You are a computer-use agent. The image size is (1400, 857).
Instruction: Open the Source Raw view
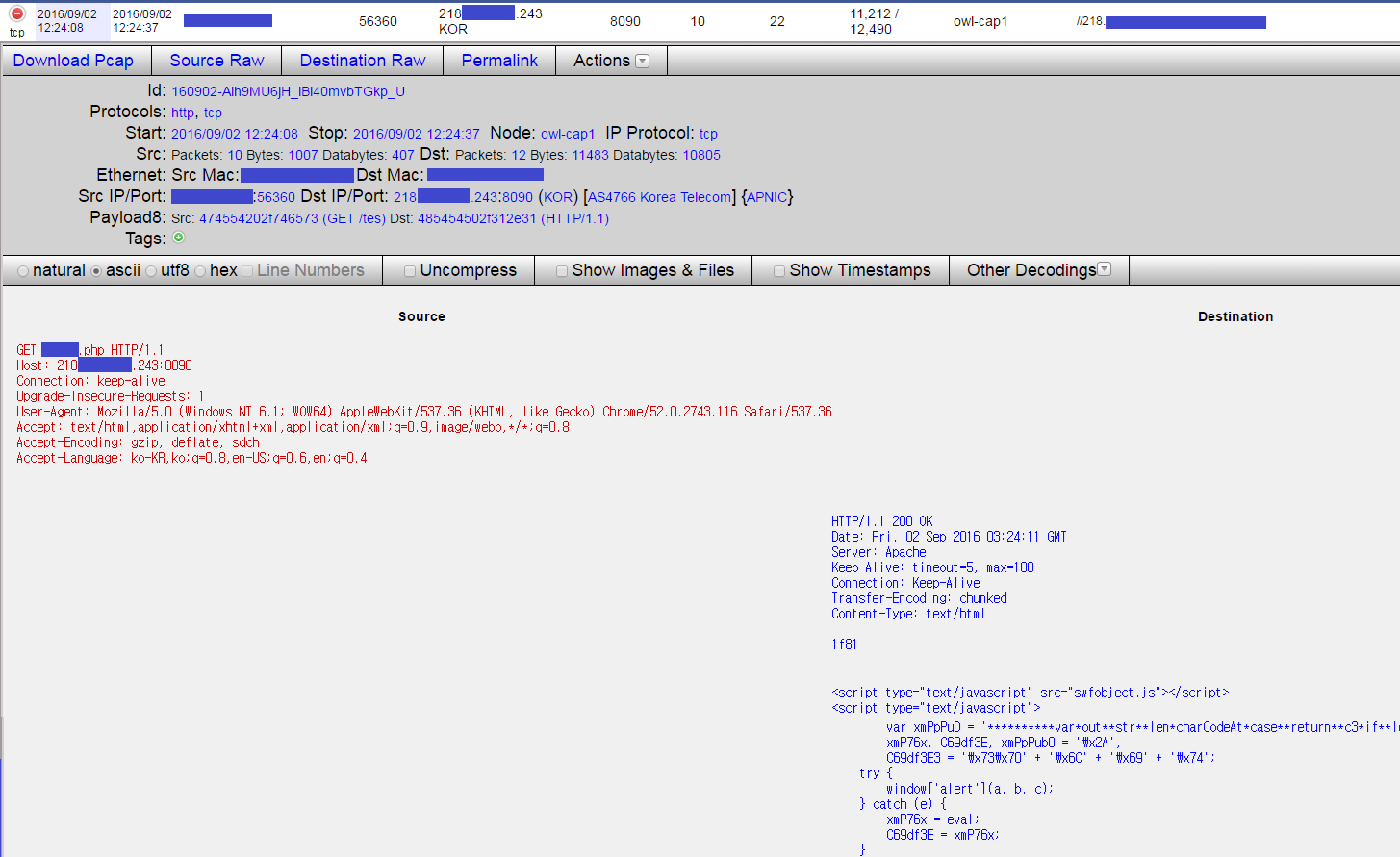[216, 61]
